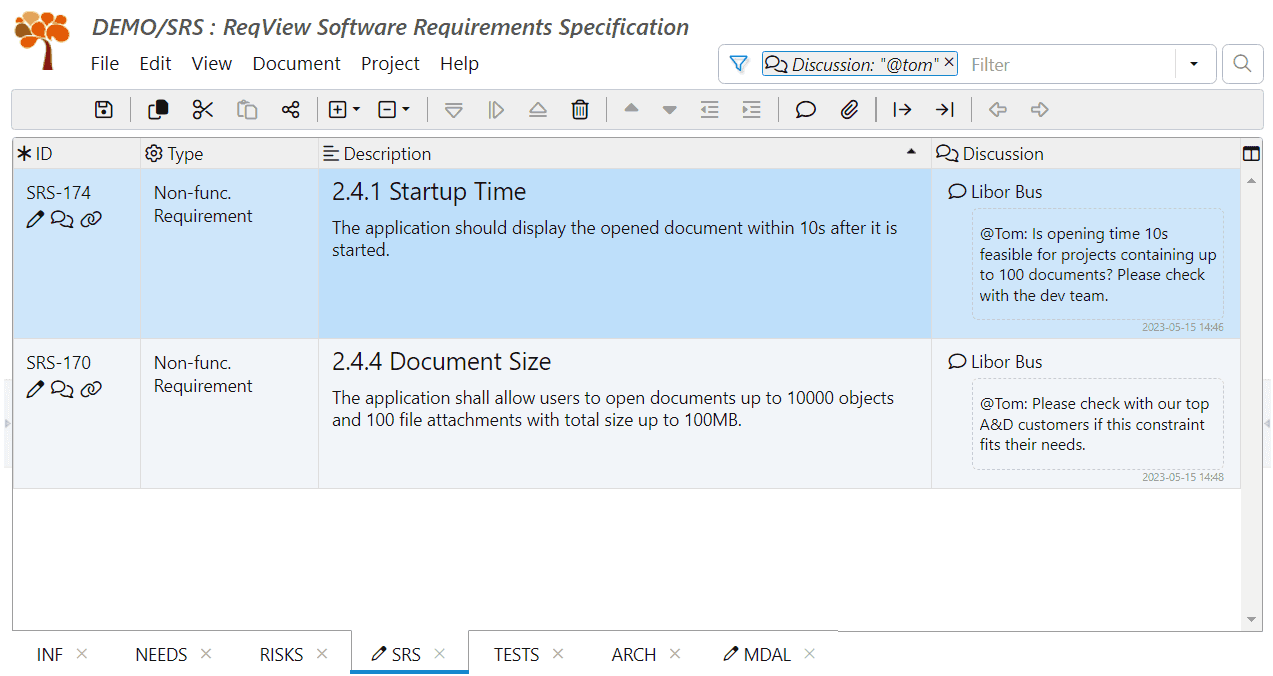Open the table columns configuration icon
The height and width of the screenshot is (676, 1273).
tap(1251, 153)
